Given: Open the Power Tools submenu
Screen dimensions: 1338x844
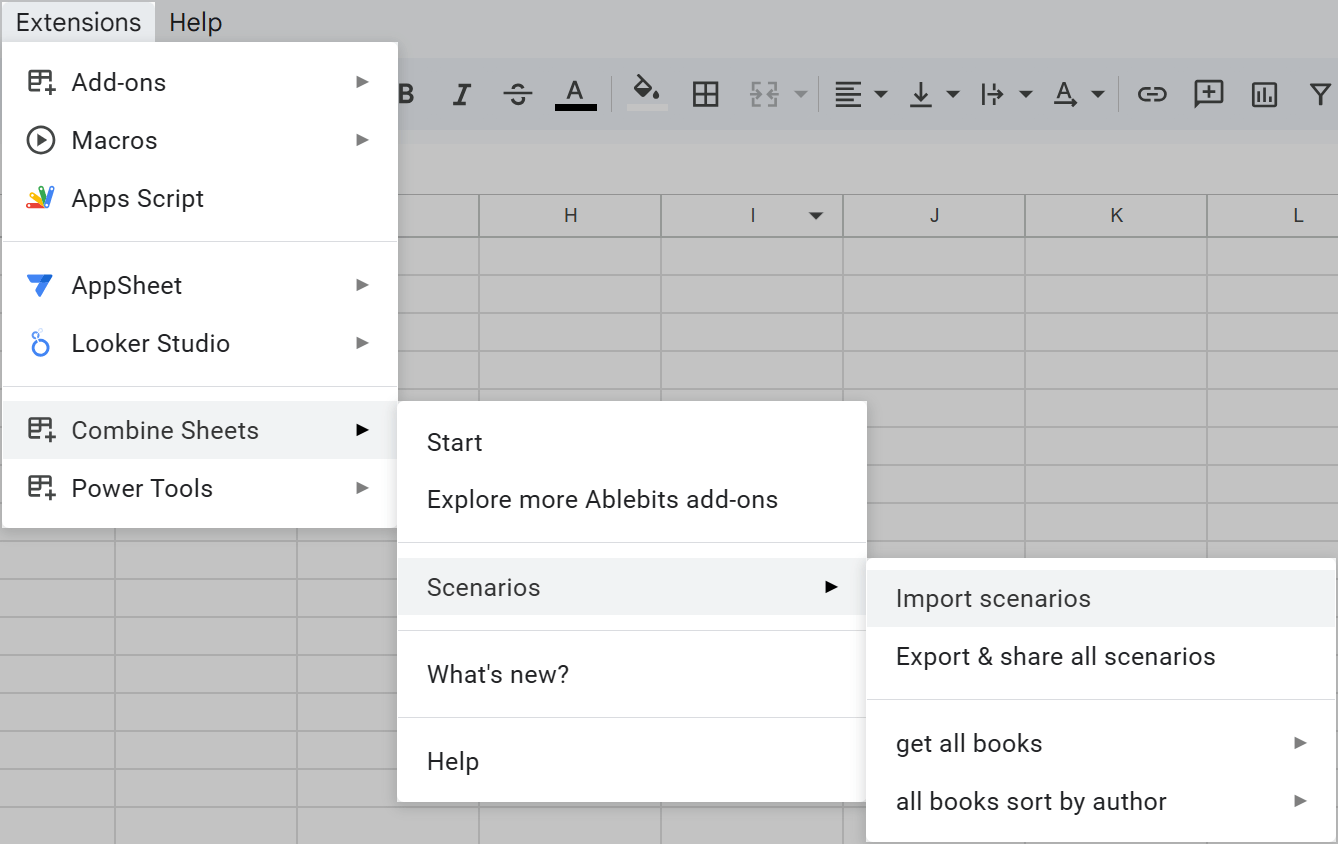Looking at the screenshot, I should pyautogui.click(x=200, y=488).
